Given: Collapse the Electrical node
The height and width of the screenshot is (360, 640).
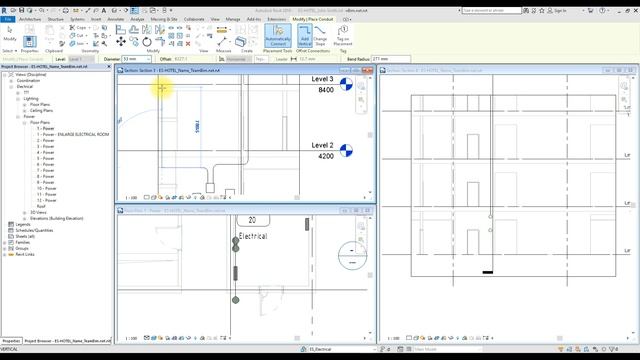Looking at the screenshot, I should (x=11, y=87).
